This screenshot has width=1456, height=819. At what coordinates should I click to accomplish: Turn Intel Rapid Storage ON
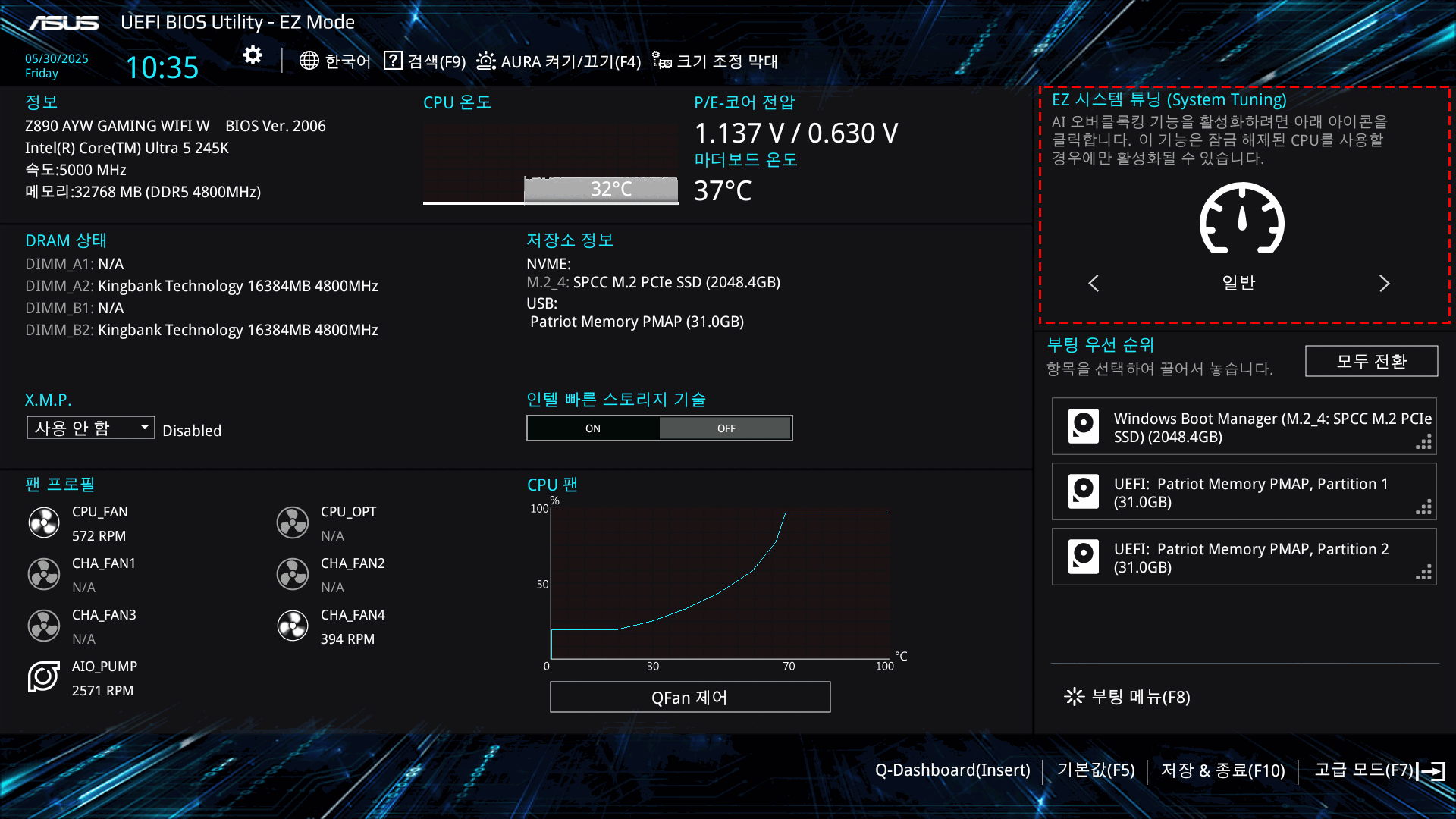tap(593, 428)
